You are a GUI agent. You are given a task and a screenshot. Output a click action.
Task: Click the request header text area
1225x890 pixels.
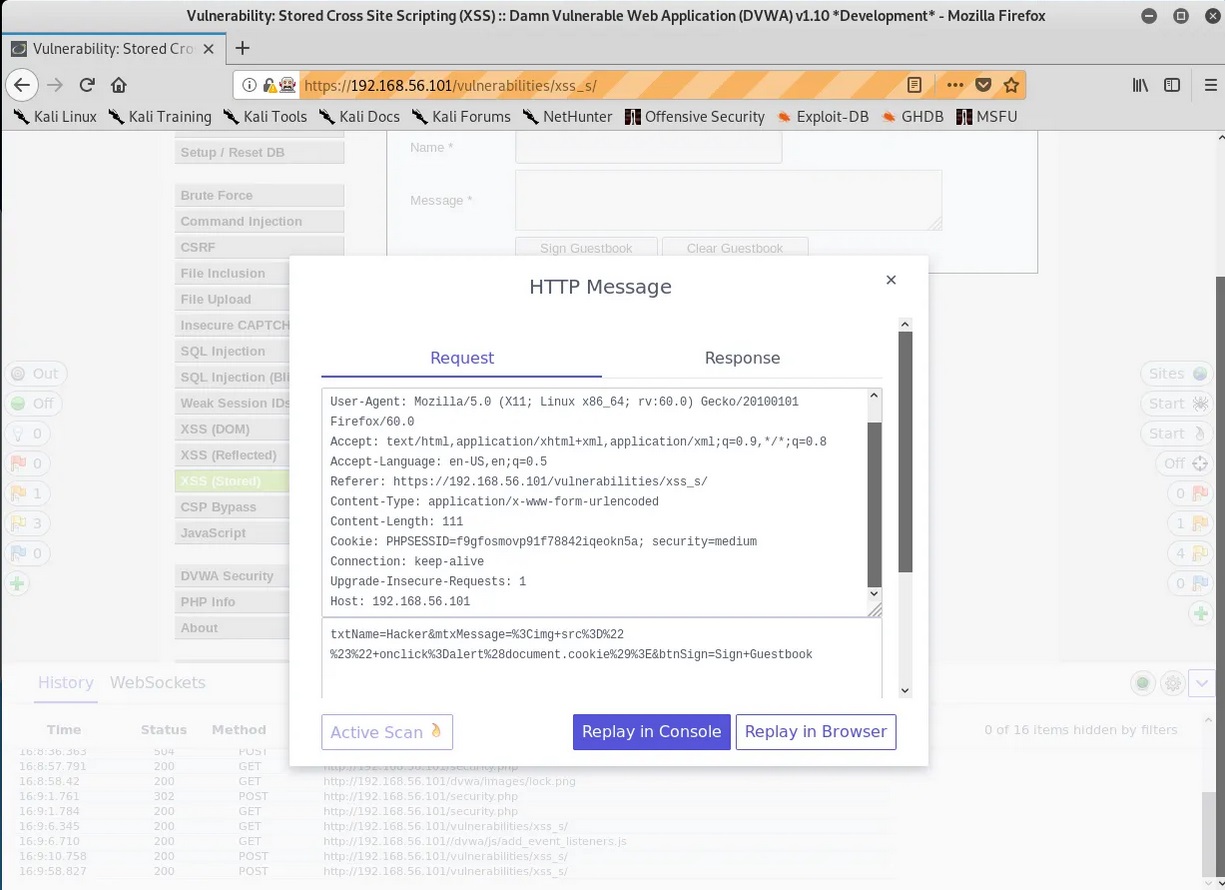[x=595, y=502]
